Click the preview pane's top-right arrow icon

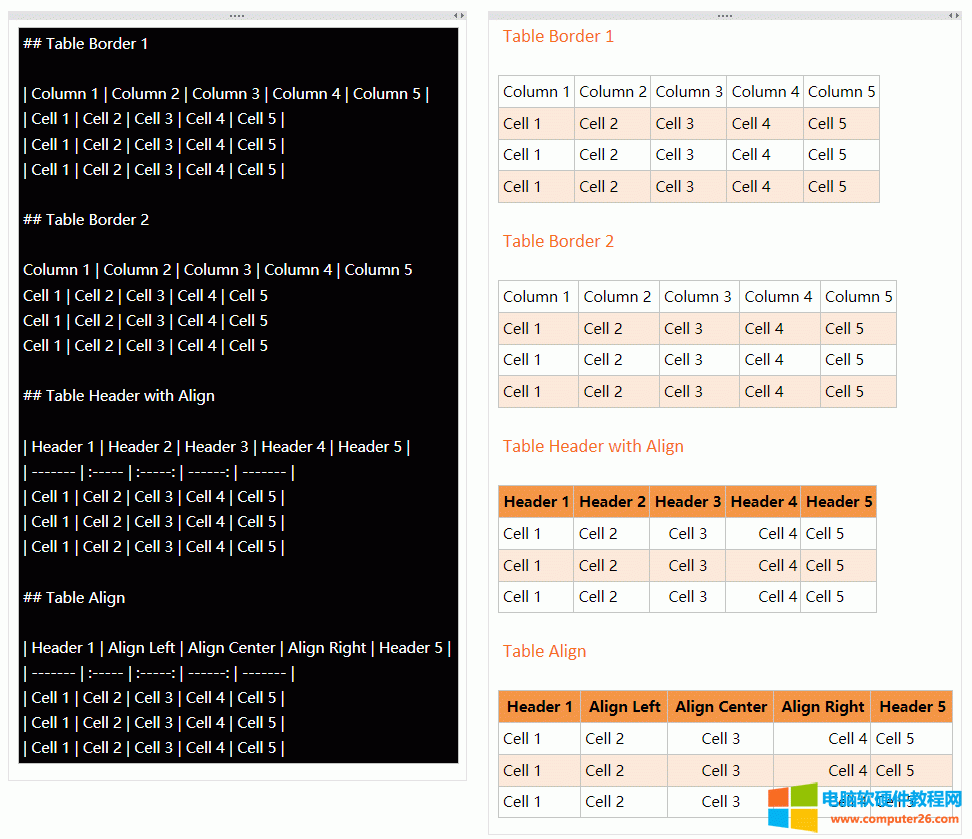click(954, 16)
